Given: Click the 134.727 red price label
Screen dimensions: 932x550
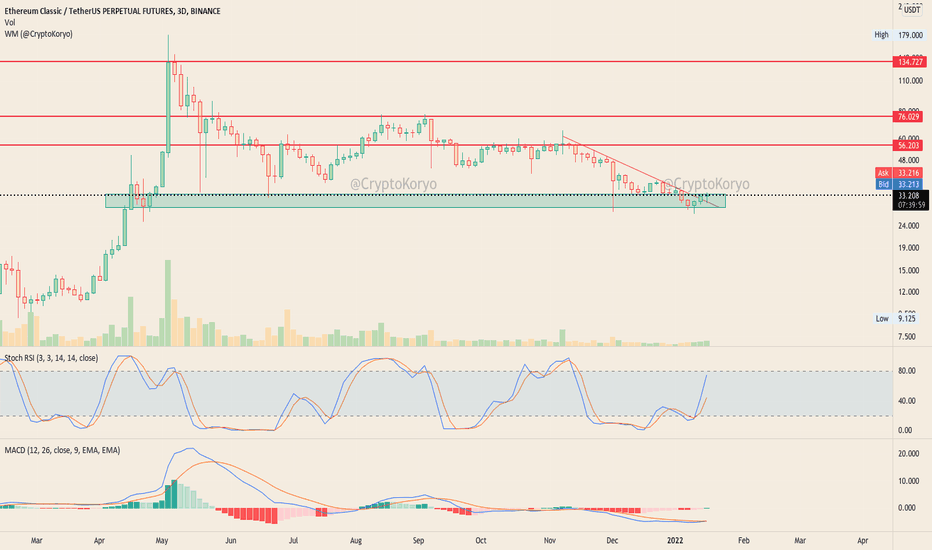Looking at the screenshot, I should [x=910, y=62].
